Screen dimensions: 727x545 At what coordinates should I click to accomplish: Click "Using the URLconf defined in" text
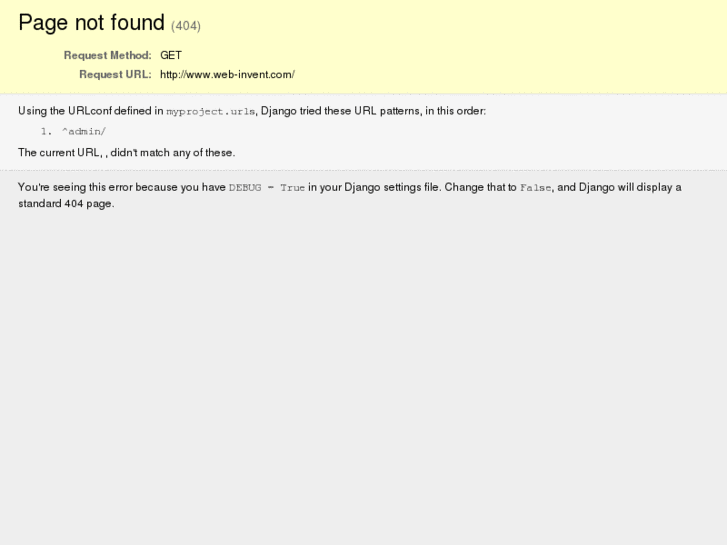click(x=90, y=111)
